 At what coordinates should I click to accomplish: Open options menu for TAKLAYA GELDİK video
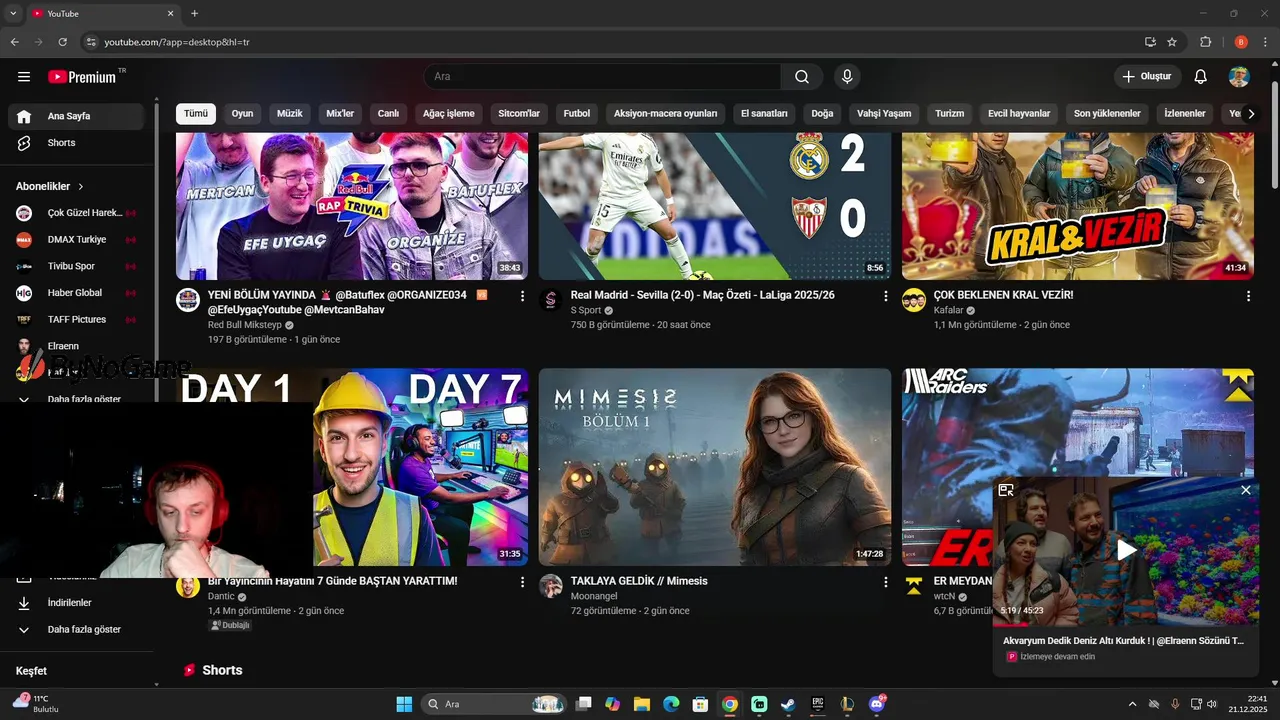885,582
